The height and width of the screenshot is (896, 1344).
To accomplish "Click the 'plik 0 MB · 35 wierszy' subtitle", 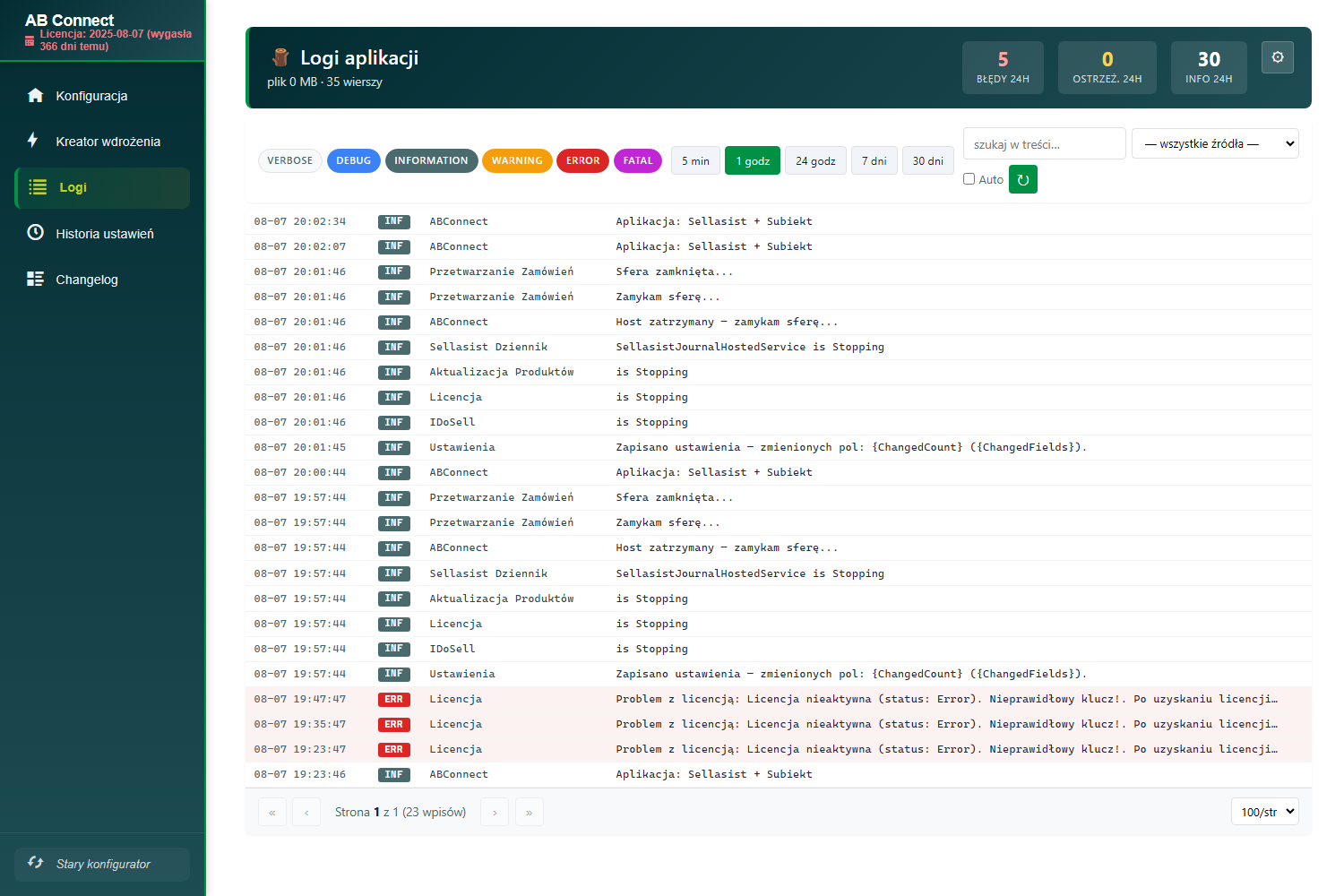I will (324, 82).
